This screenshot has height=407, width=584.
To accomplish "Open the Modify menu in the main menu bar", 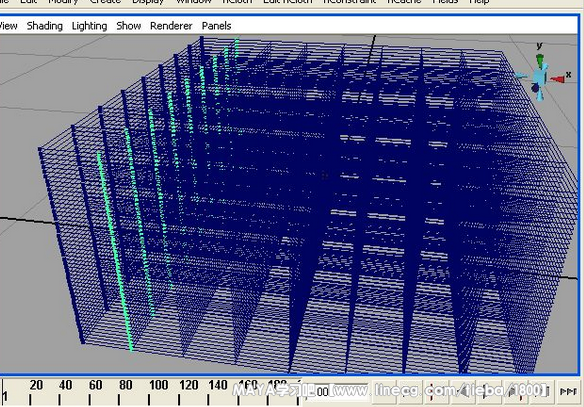I will (x=63, y=2).
